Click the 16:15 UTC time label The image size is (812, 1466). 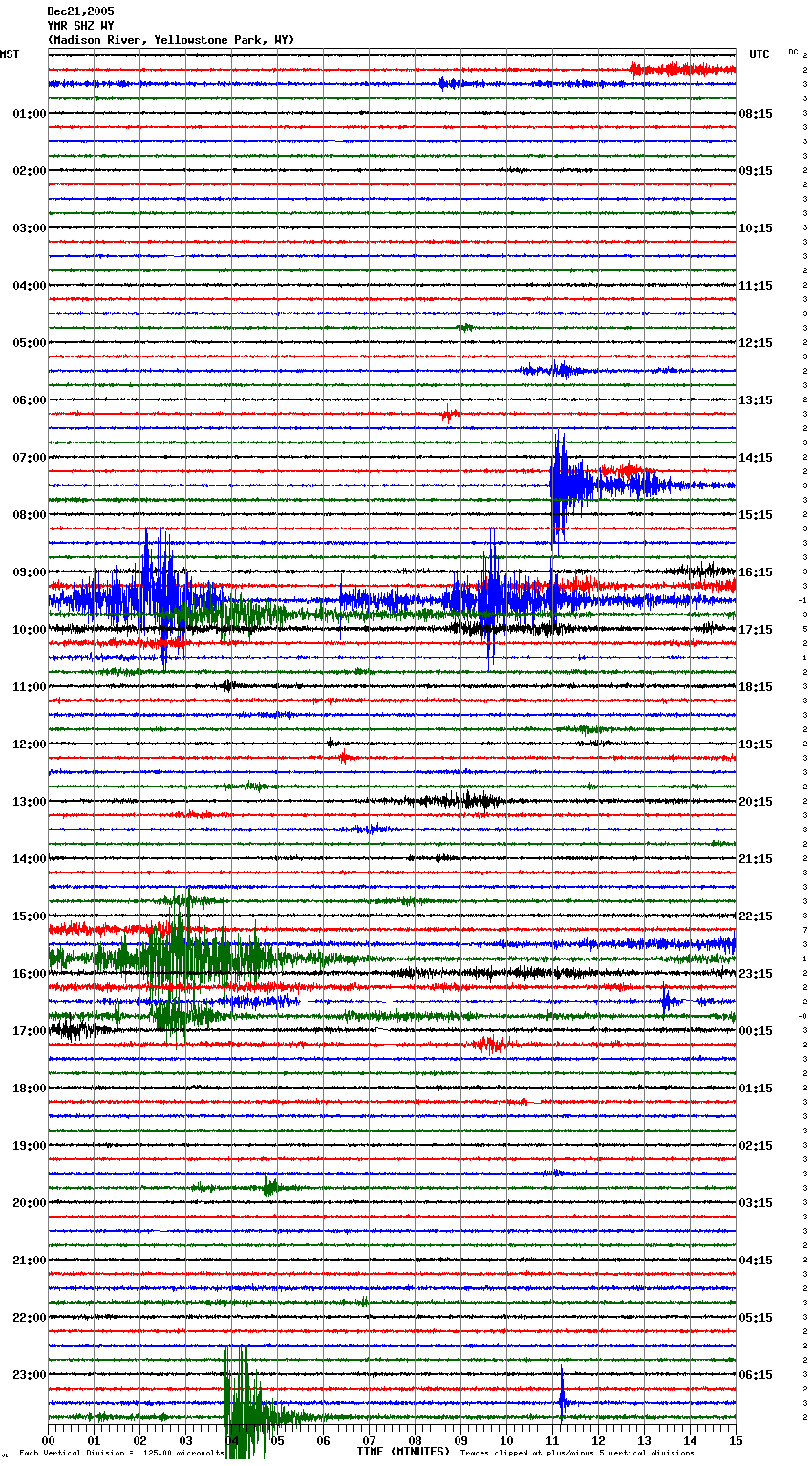pyautogui.click(x=756, y=572)
